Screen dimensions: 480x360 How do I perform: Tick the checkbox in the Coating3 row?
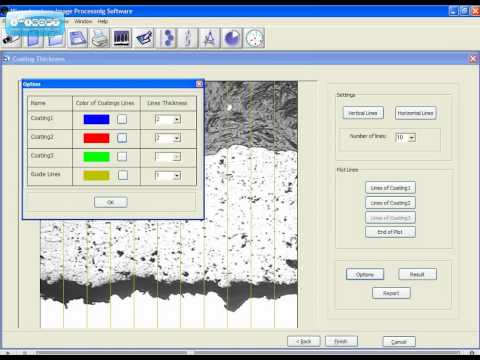(122, 156)
